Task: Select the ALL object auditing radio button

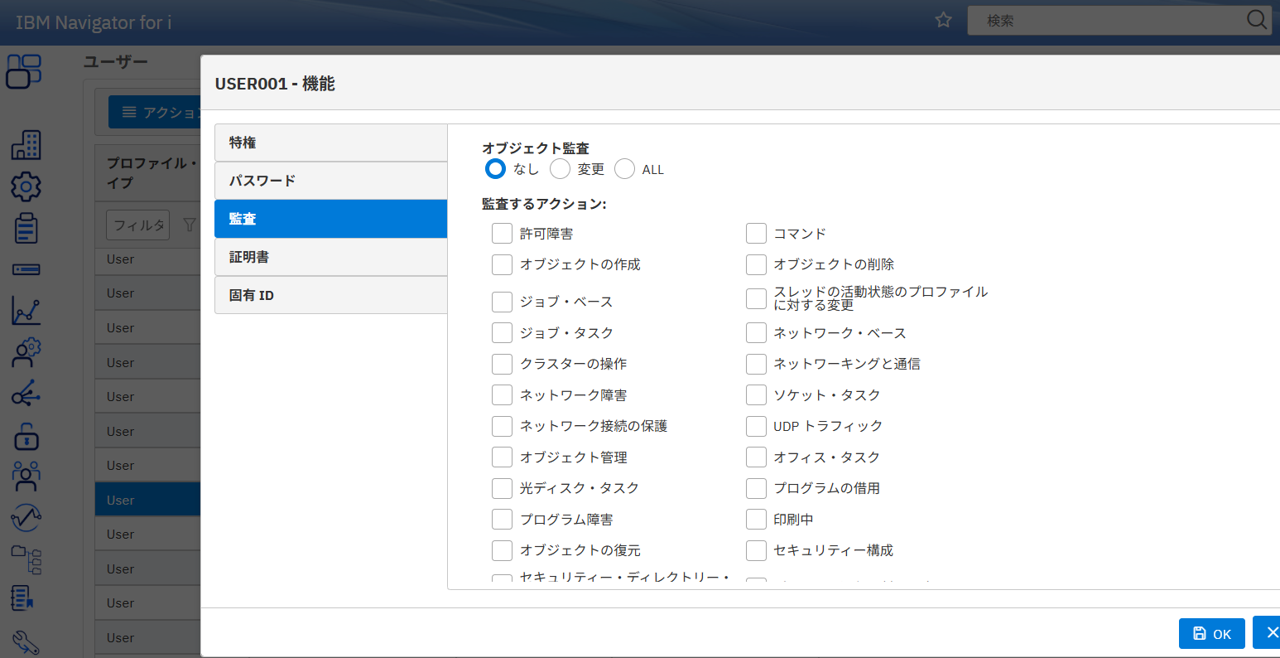Action: coord(625,169)
